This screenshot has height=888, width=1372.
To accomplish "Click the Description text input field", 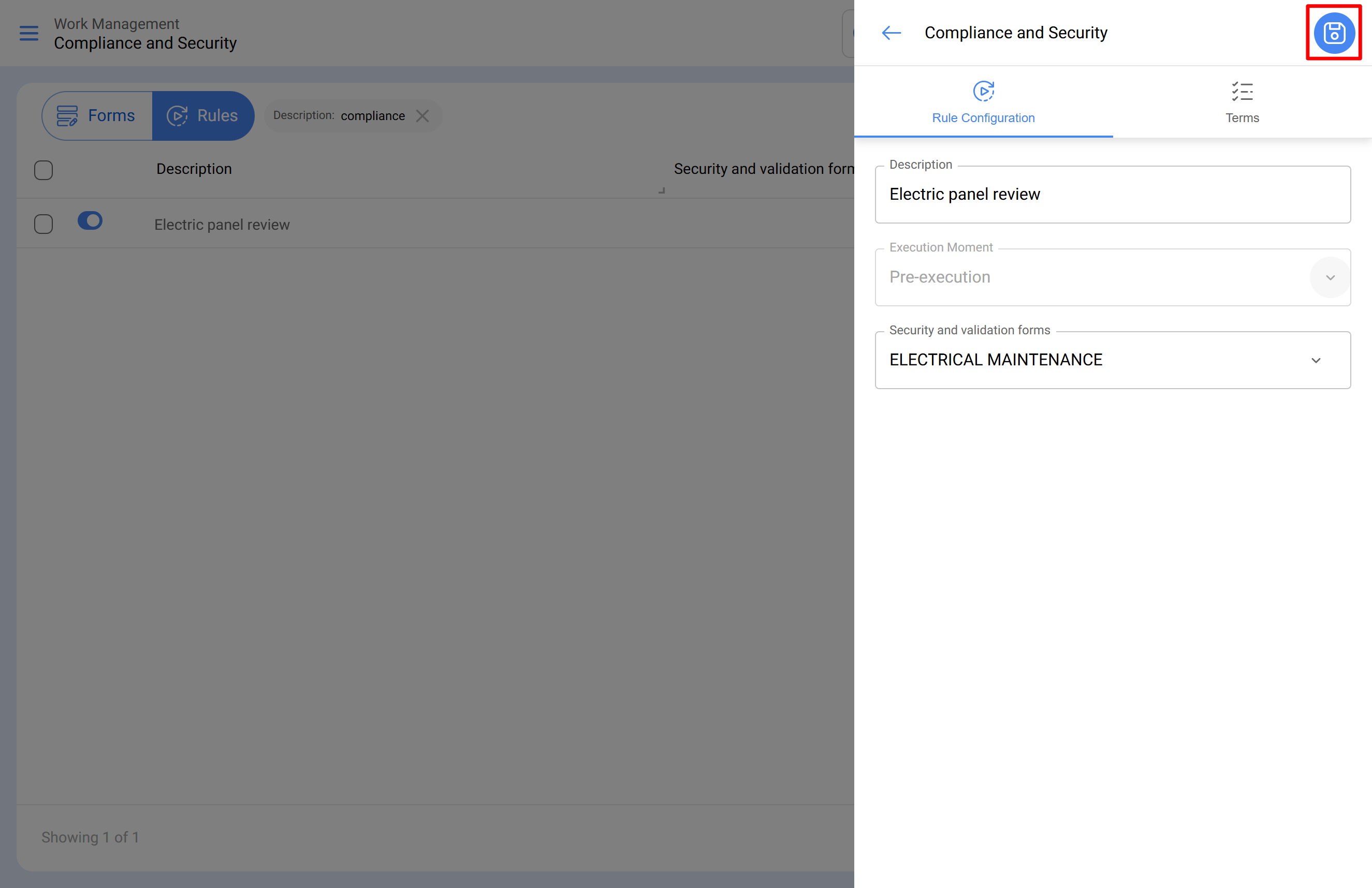I will coord(1112,195).
